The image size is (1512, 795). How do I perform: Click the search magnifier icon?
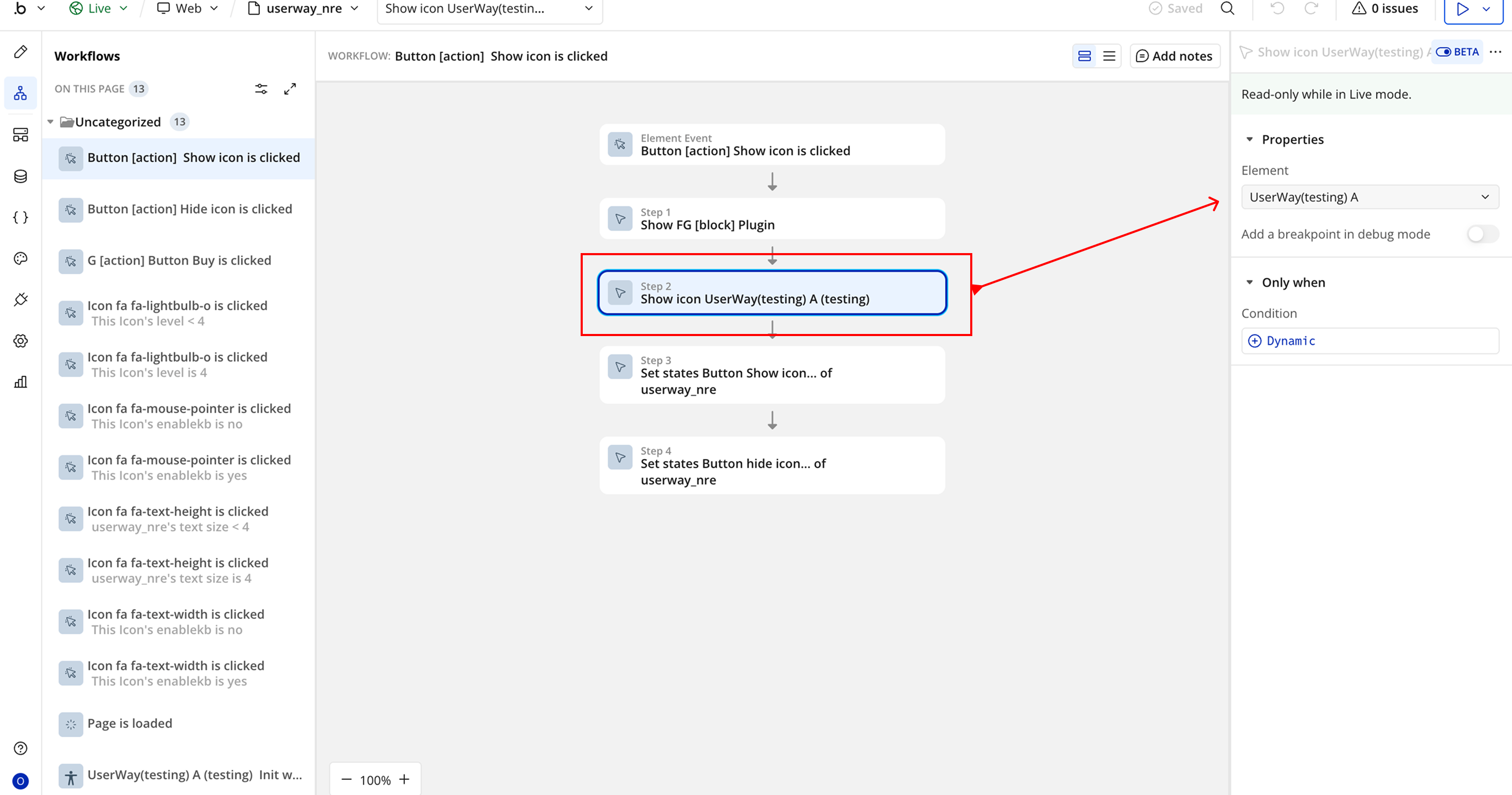[1227, 8]
